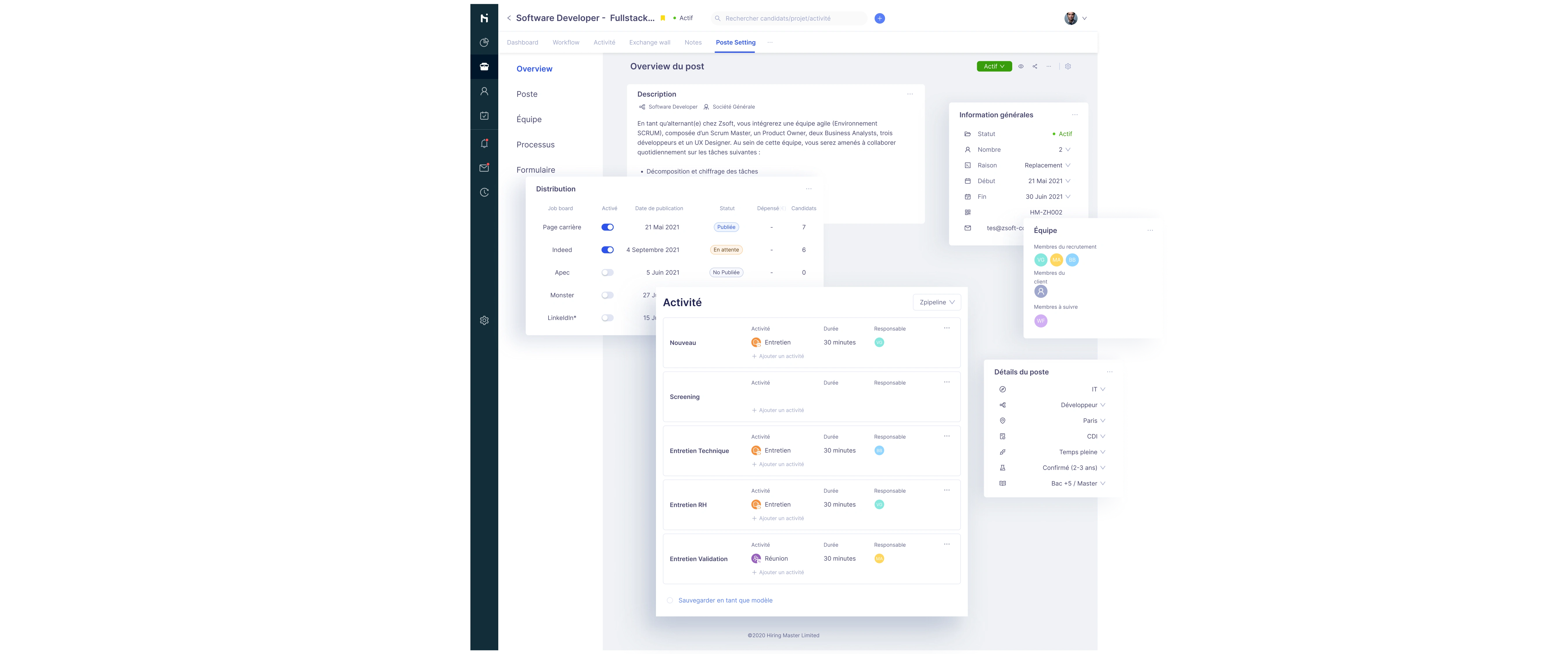Screen dimensions: 1568x654
Task: Open the history clock icon in sidebar
Action: point(484,192)
